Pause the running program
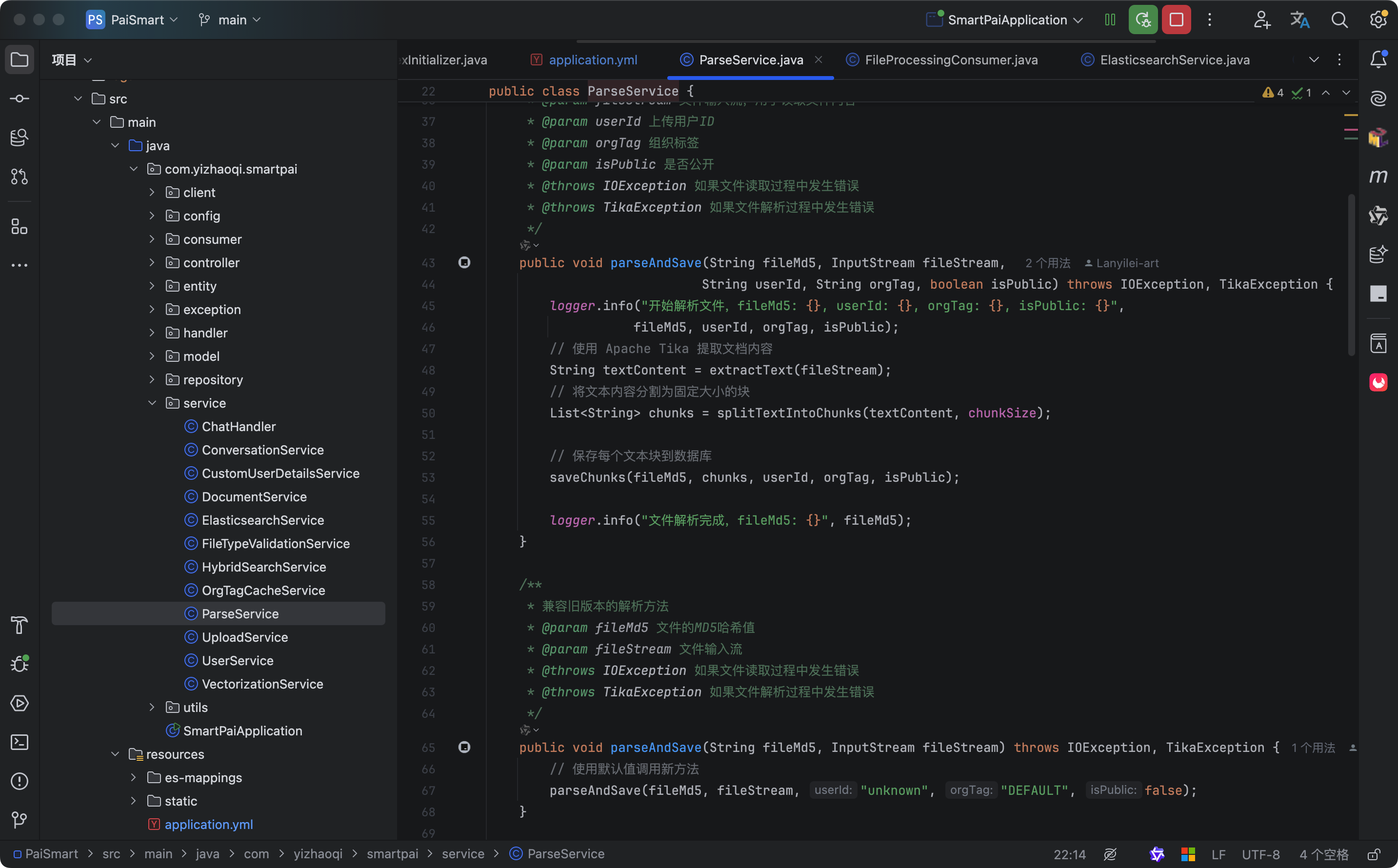 pos(1110,20)
